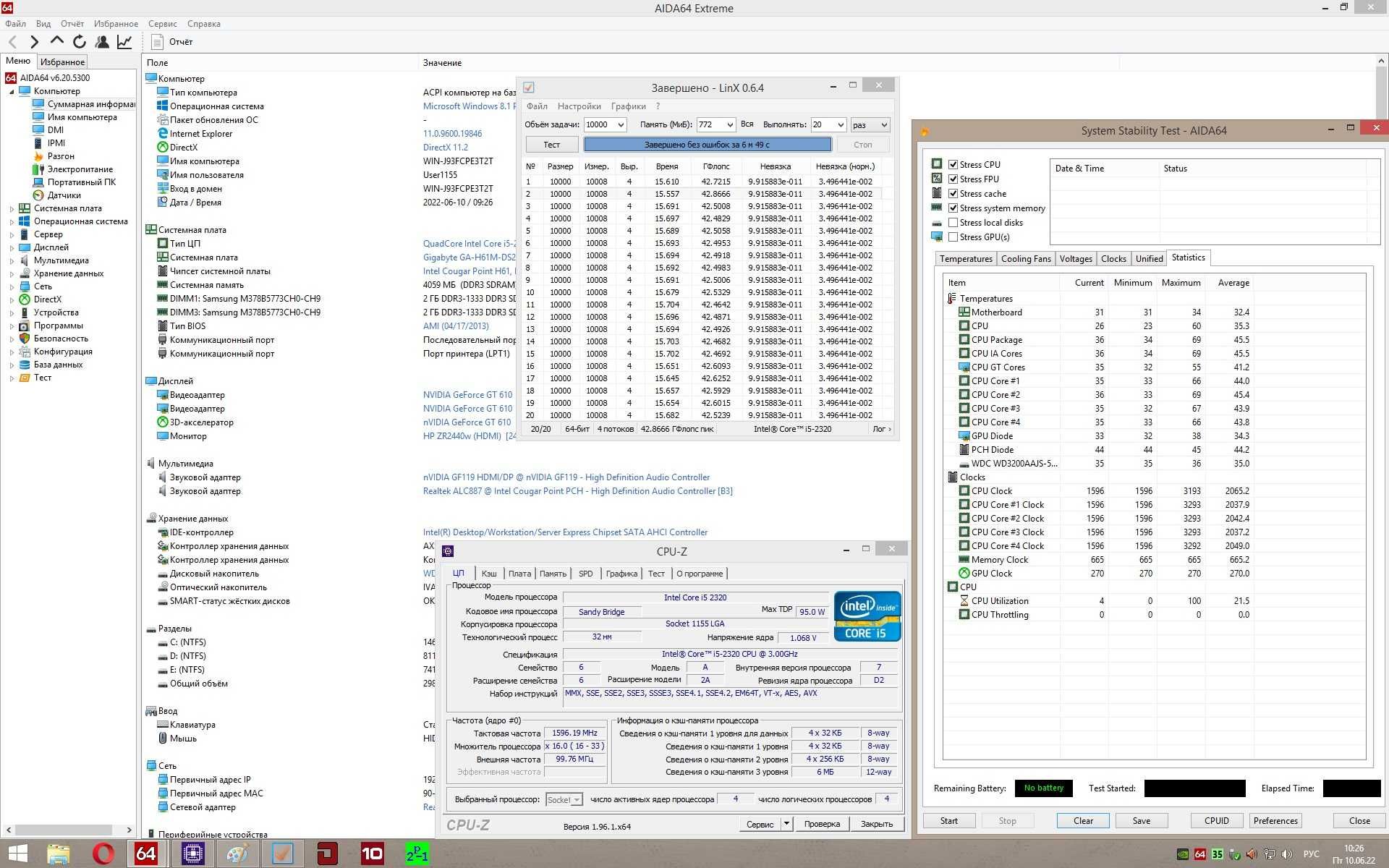
Task: Switch to Temperatures tab in Stability Test
Action: [x=966, y=258]
